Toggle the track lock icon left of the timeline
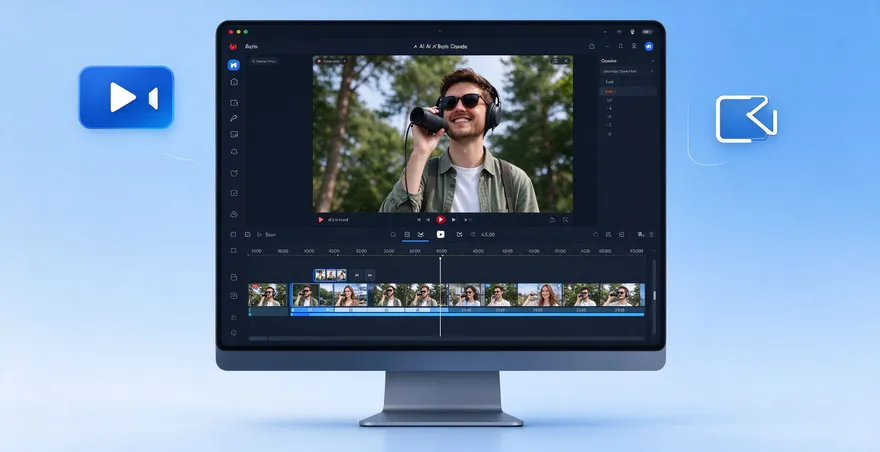The height and width of the screenshot is (452, 880). point(233,318)
